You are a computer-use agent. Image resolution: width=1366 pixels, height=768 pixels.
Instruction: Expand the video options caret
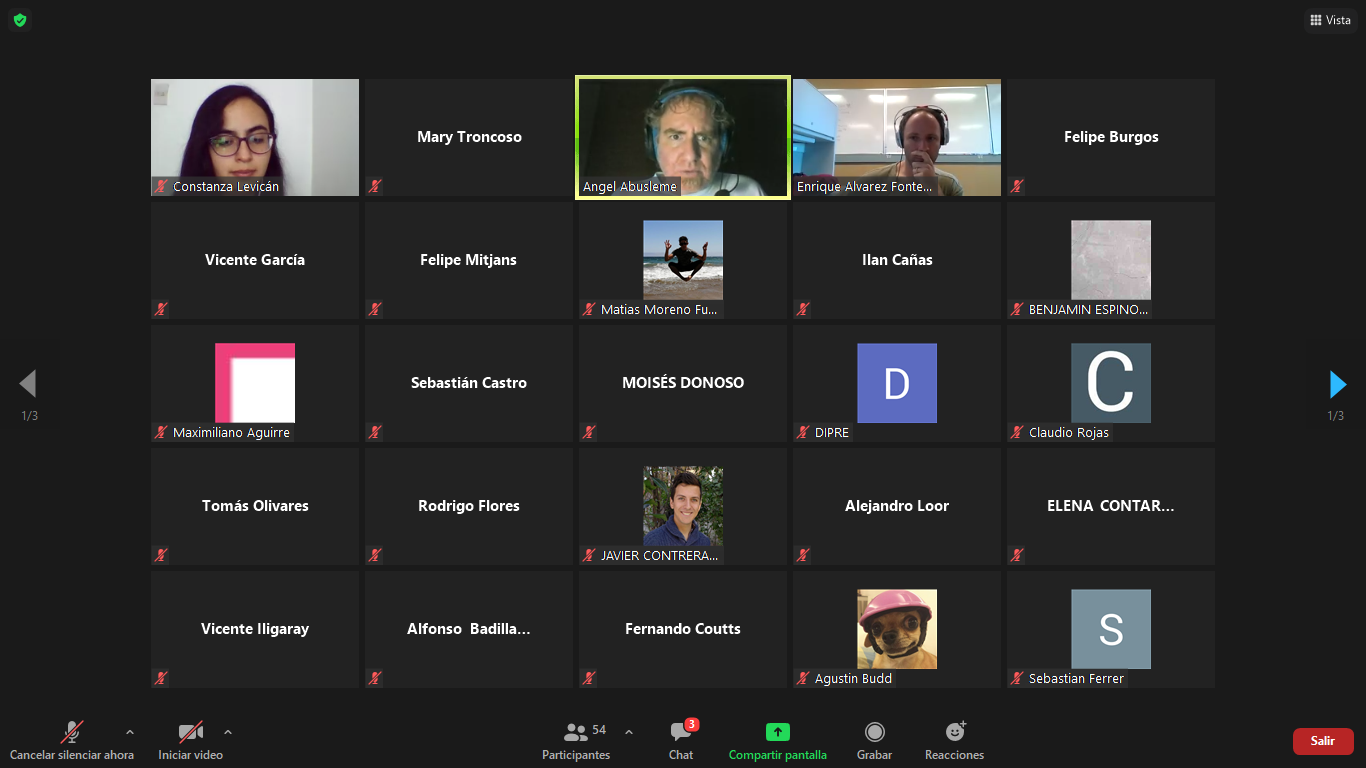point(228,732)
